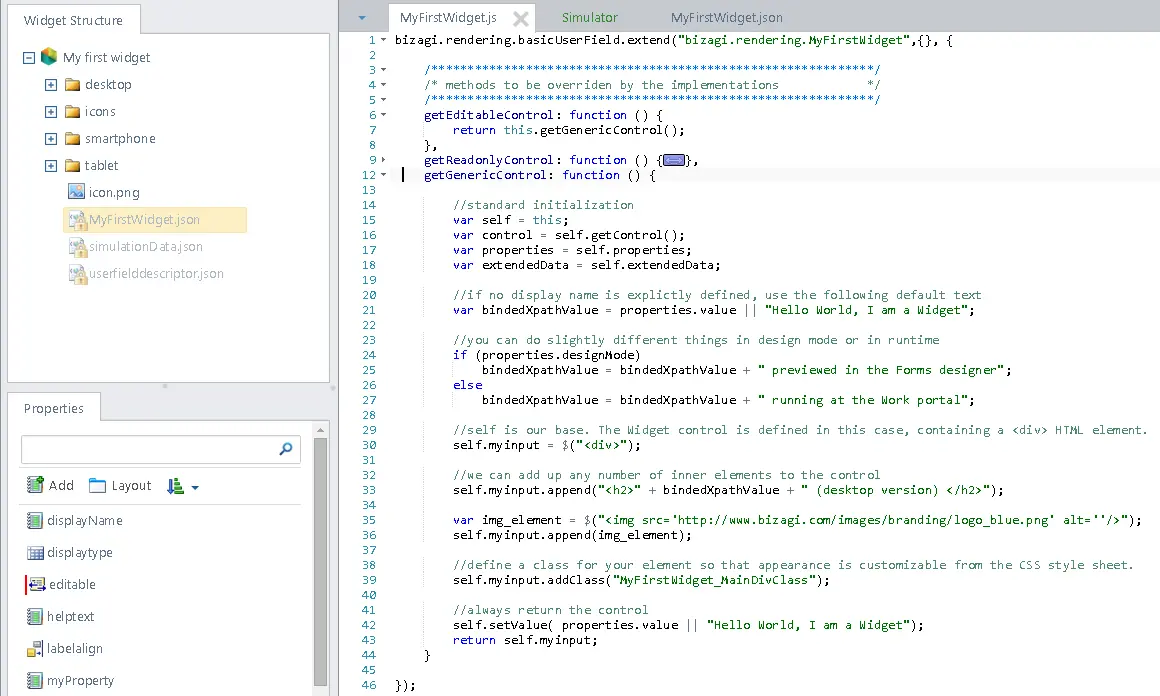Select the displaytype property text
This screenshot has height=696, width=1160.
click(80, 553)
